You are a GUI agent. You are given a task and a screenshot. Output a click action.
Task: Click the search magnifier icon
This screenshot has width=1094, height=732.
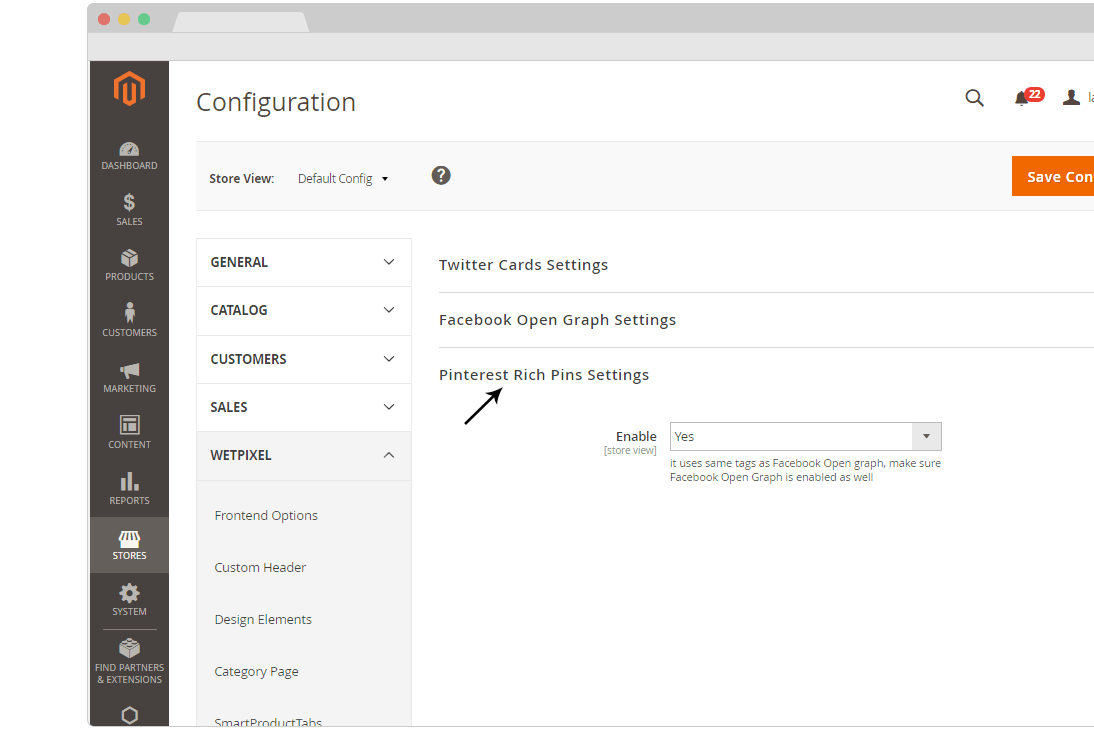[975, 98]
